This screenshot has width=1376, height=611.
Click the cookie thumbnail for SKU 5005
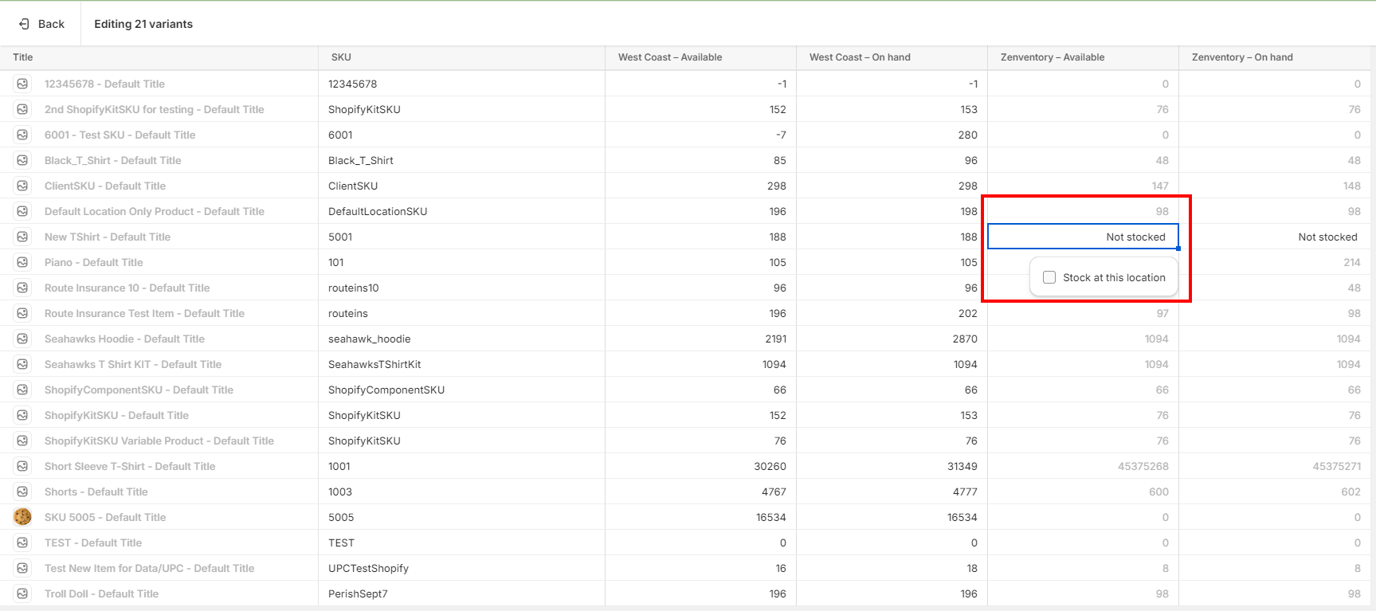[x=22, y=517]
